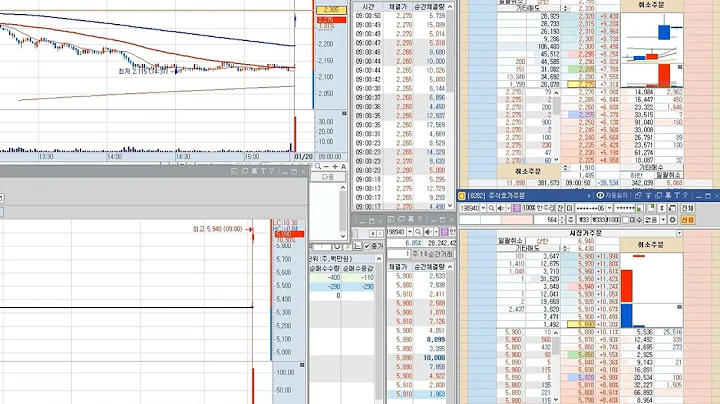Click the quantity 564 stepper arrows
Viewport: 720px width, 404px height.
pyautogui.click(x=562, y=220)
